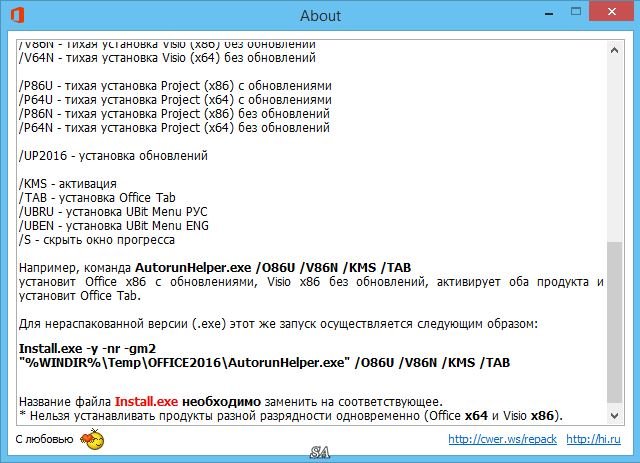Click the red Install.exe text
This screenshot has height=463, width=640.
pyautogui.click(x=147, y=402)
